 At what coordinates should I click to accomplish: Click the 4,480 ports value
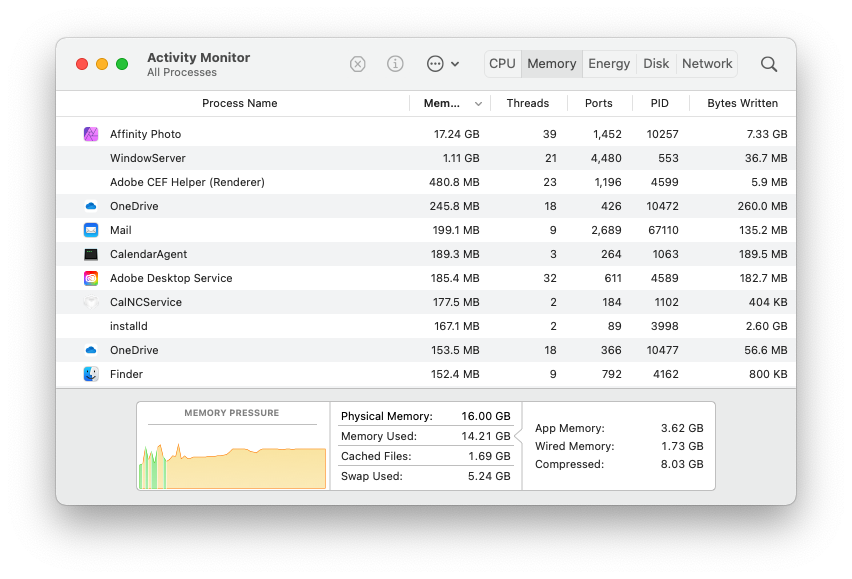[x=606, y=158]
